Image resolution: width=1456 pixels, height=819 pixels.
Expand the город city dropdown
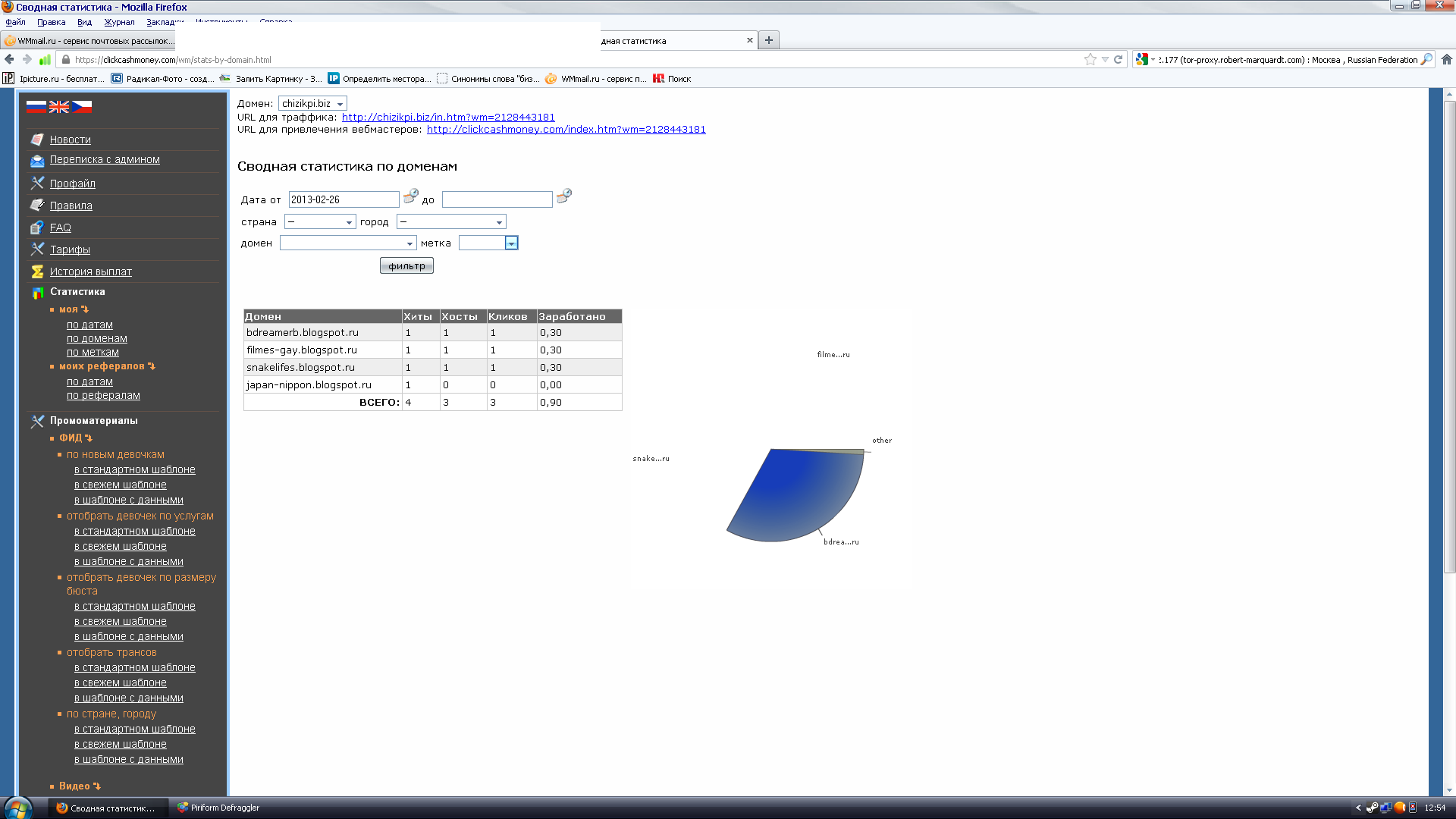point(451,222)
